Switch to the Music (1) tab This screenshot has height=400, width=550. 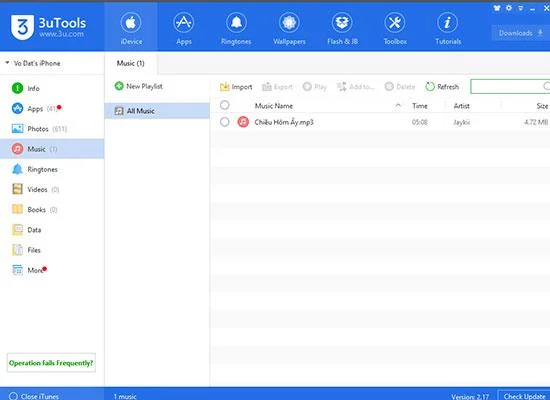point(130,63)
